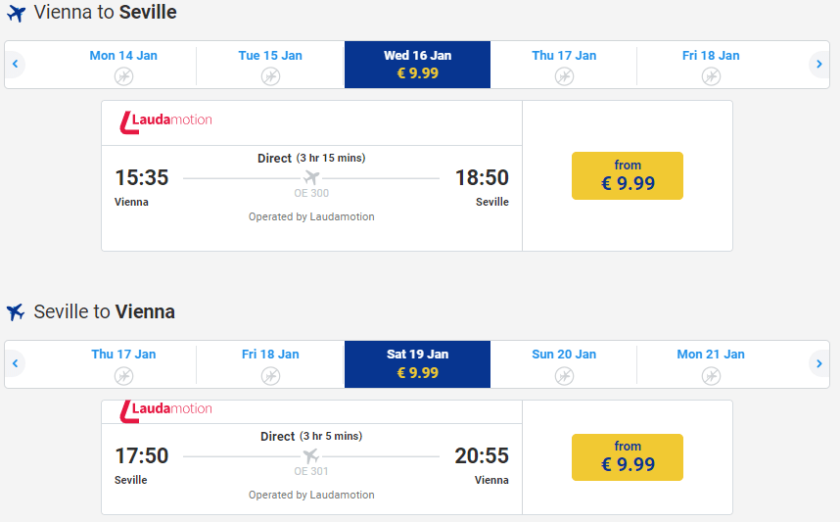Click the outbound flight airplane icon beside Vienna to Seville
Viewport: 840px width, 522px height.
[x=15, y=14]
